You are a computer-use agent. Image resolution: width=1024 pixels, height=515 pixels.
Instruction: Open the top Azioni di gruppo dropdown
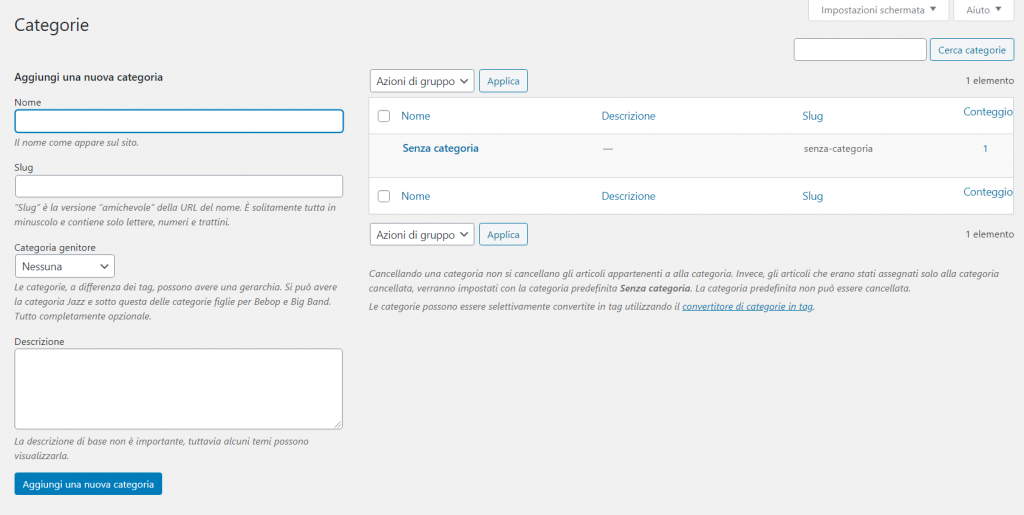coord(421,81)
